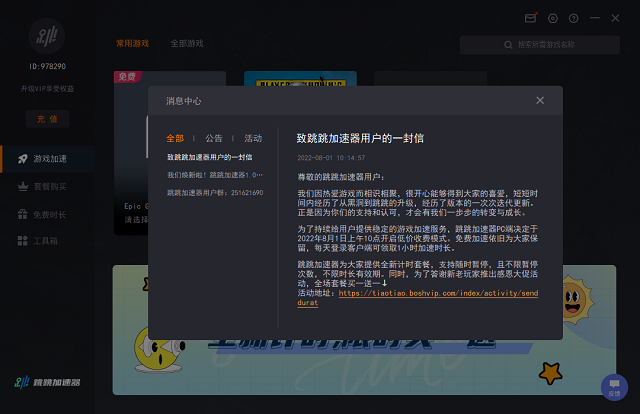The height and width of the screenshot is (414, 640).
Task: Open message 我们焕新啦！跳跳加速器1.0…
Action: 215,175
